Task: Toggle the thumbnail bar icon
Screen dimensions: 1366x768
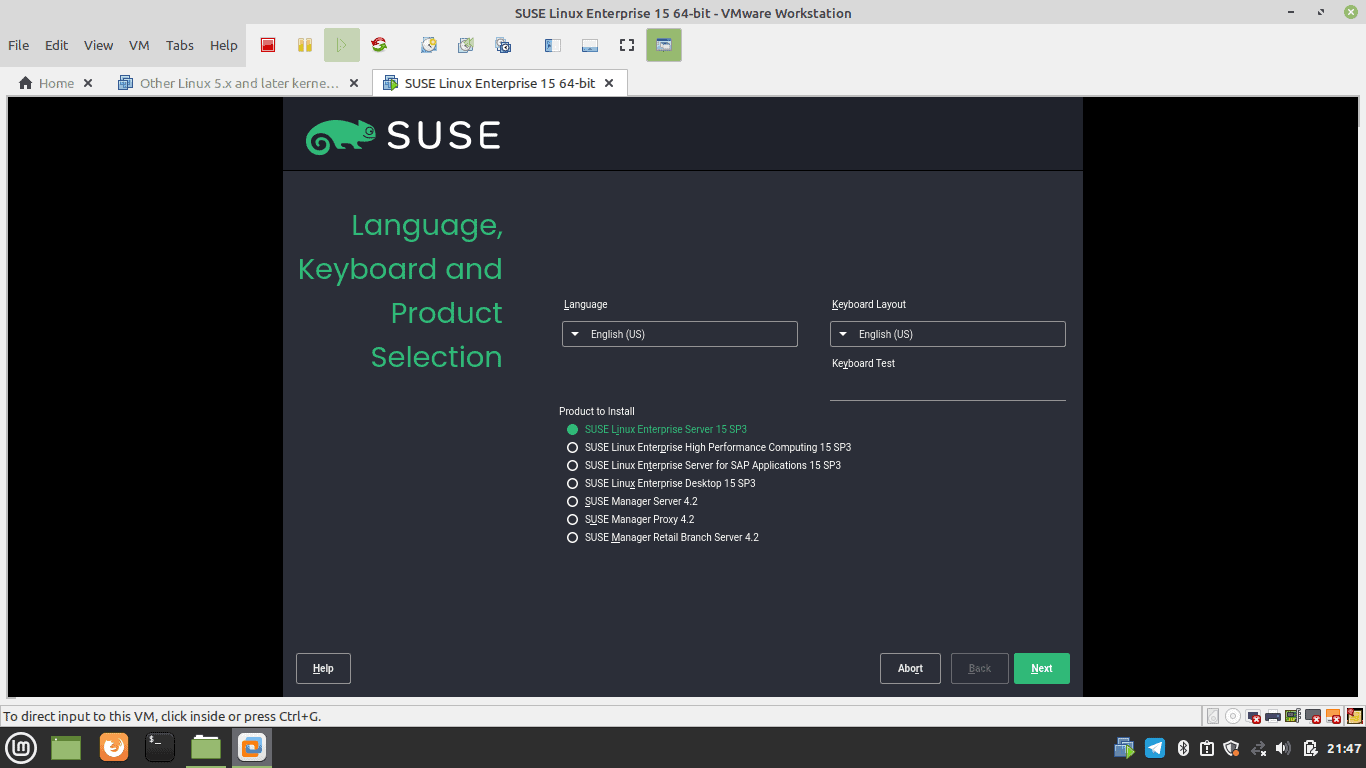Action: coord(590,45)
